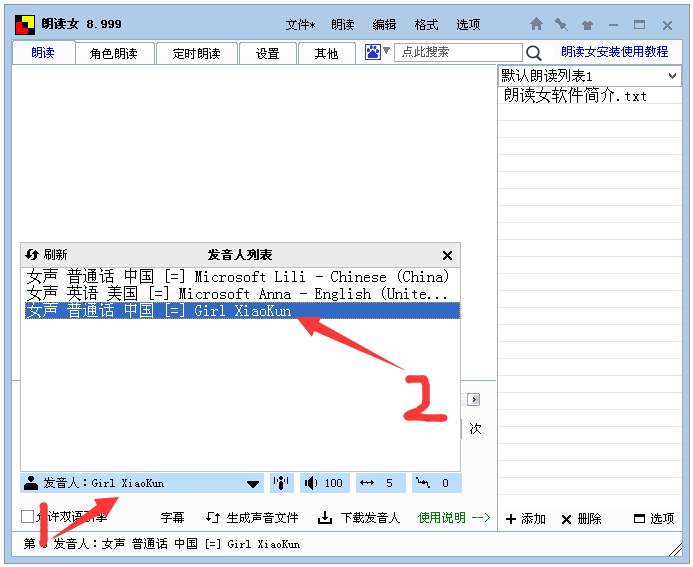Screen dimensions: 693x567
Task: Open search engine dropdown arrow
Action: [x=387, y=51]
